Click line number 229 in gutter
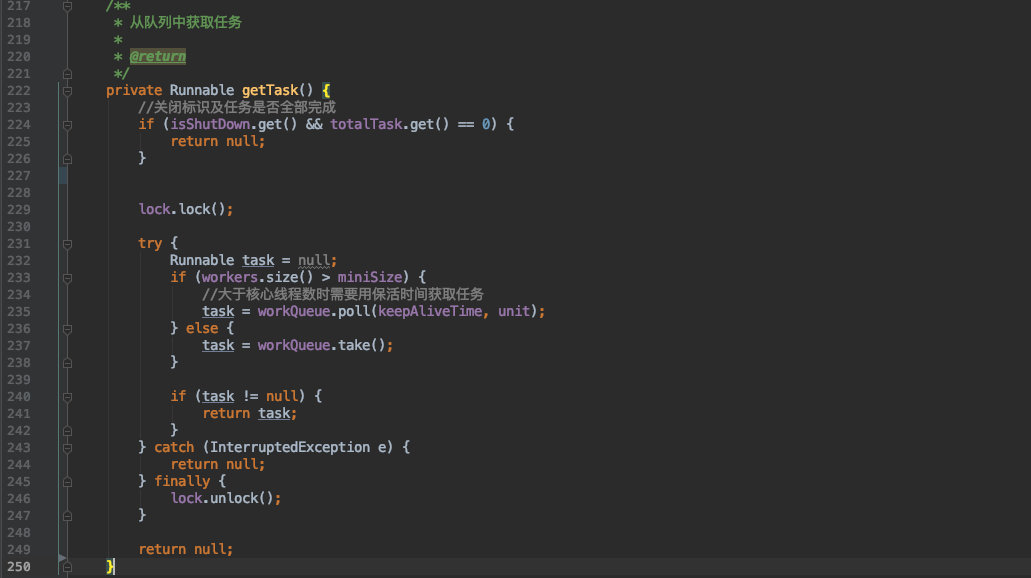1031x578 pixels. point(18,210)
